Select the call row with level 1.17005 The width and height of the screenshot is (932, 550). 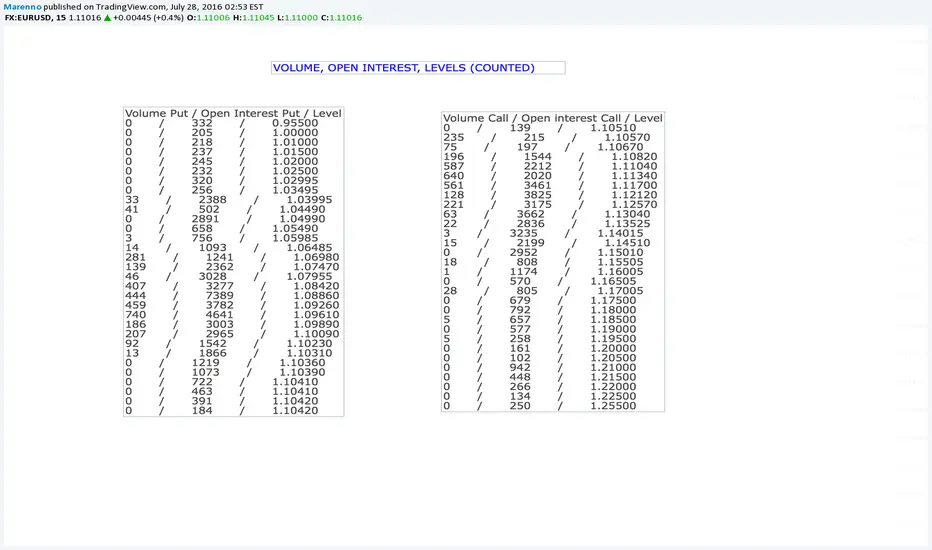tap(543, 291)
